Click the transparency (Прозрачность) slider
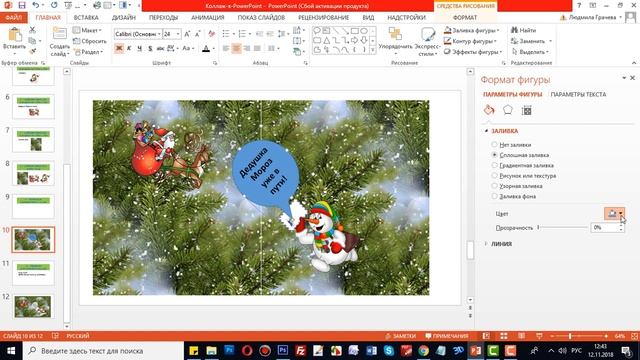640x360 pixels. 563,227
